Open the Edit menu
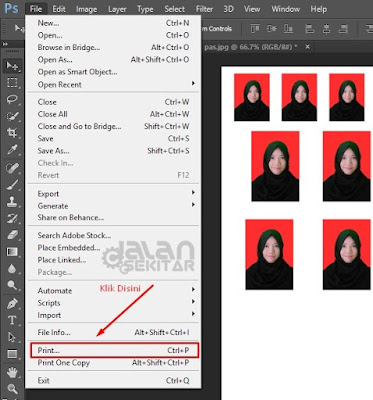373x400 pixels. point(59,9)
